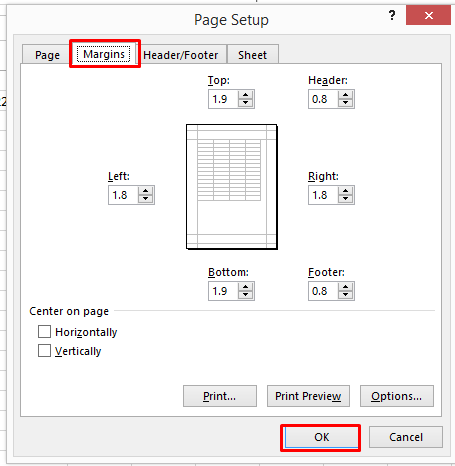Select the Margins tab
Image resolution: width=455 pixels, height=466 pixels.
coord(104,54)
